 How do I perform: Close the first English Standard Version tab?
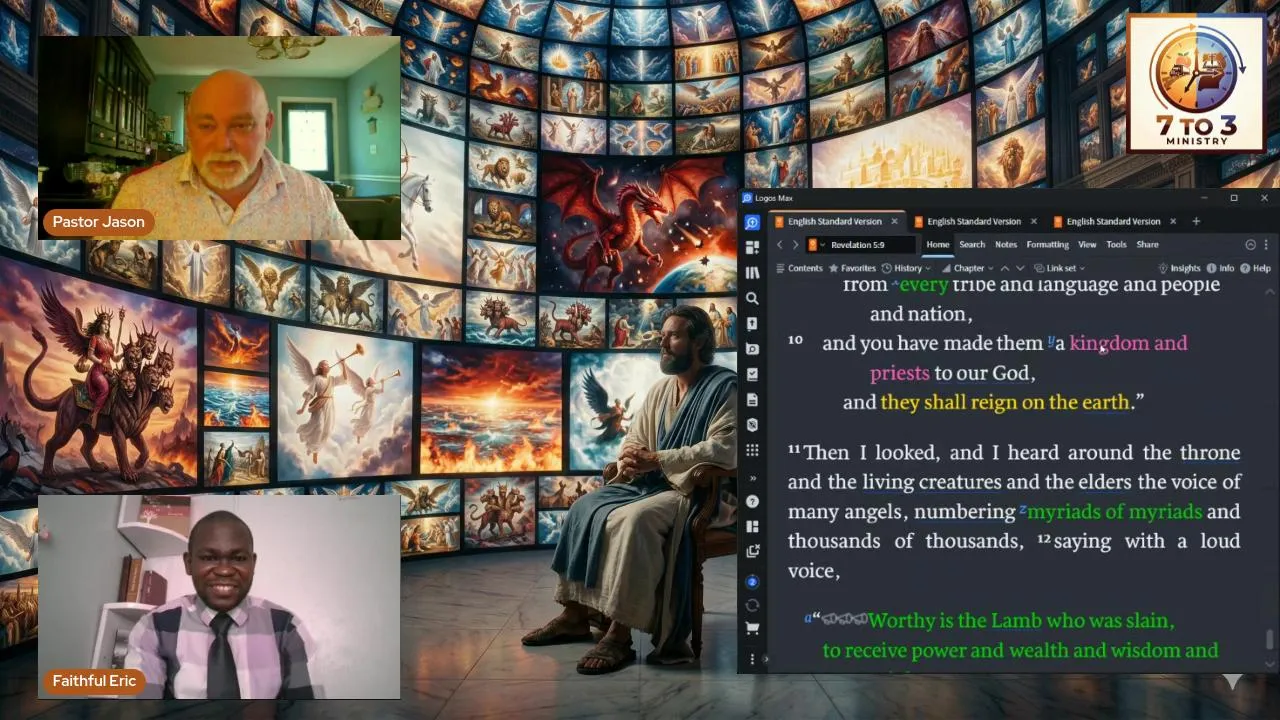[x=894, y=222]
